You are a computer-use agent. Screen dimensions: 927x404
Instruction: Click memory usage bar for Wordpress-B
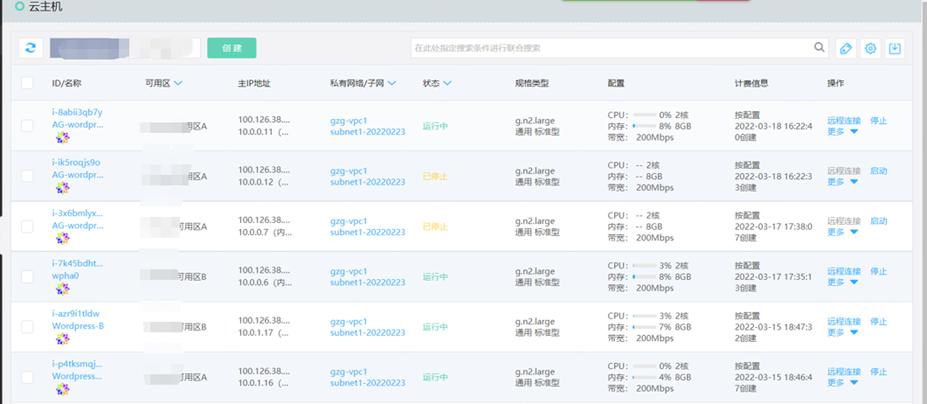click(644, 327)
